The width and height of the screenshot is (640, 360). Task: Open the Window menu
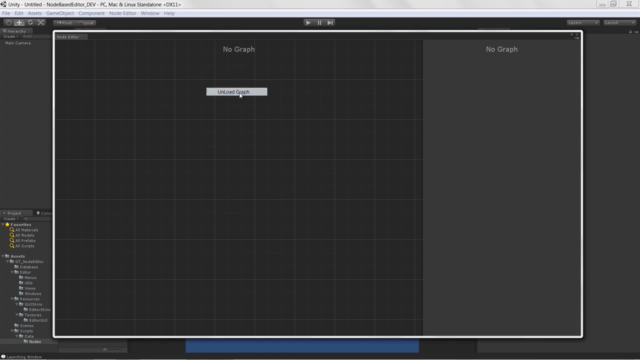pyautogui.click(x=150, y=13)
